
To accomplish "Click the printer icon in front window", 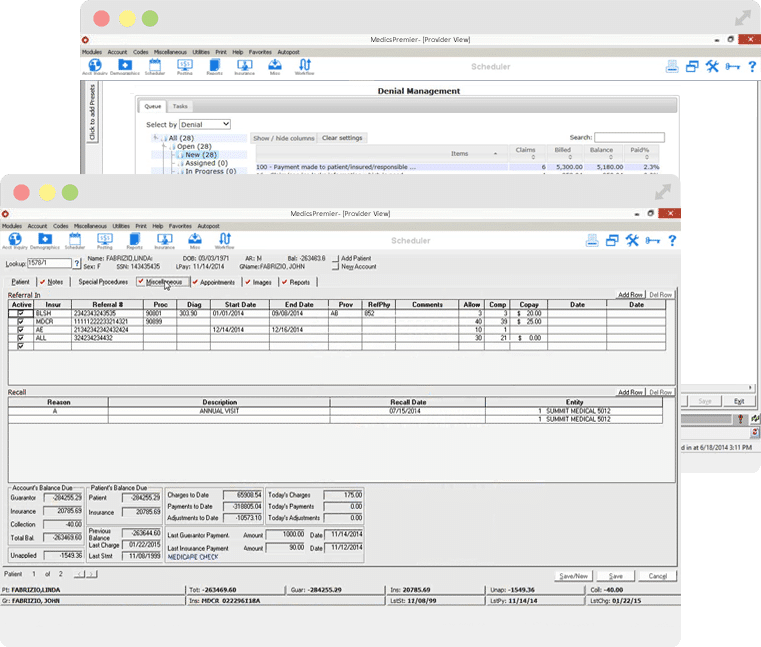I will coord(591,240).
